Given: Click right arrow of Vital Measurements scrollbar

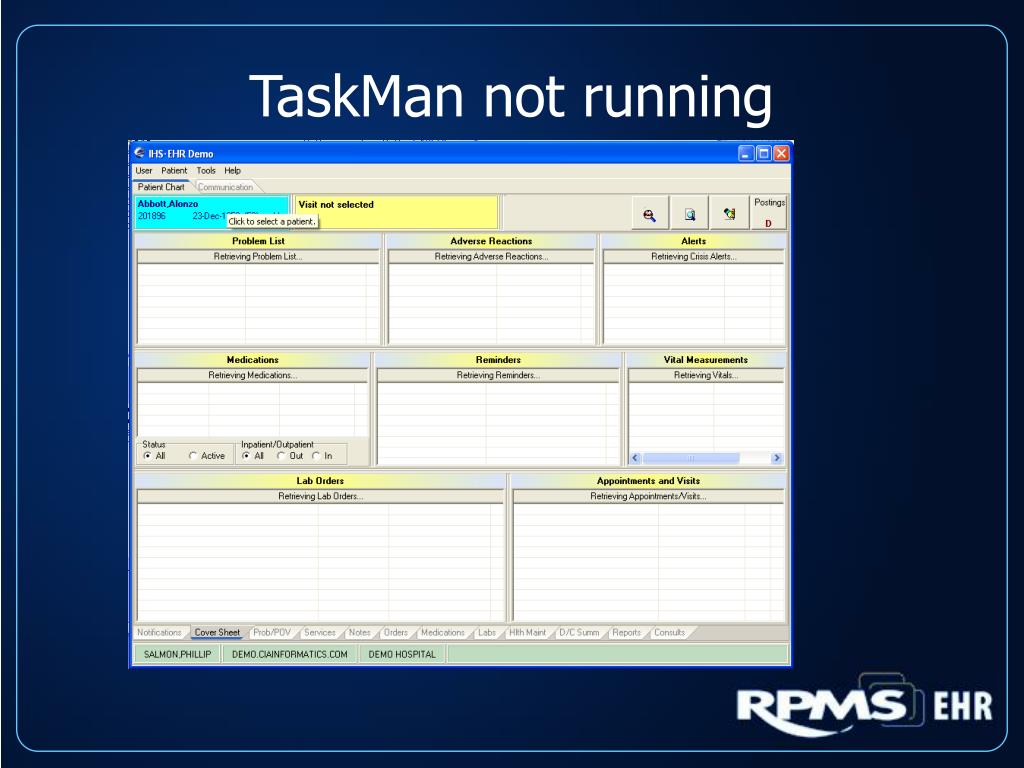Looking at the screenshot, I should tap(776, 458).
